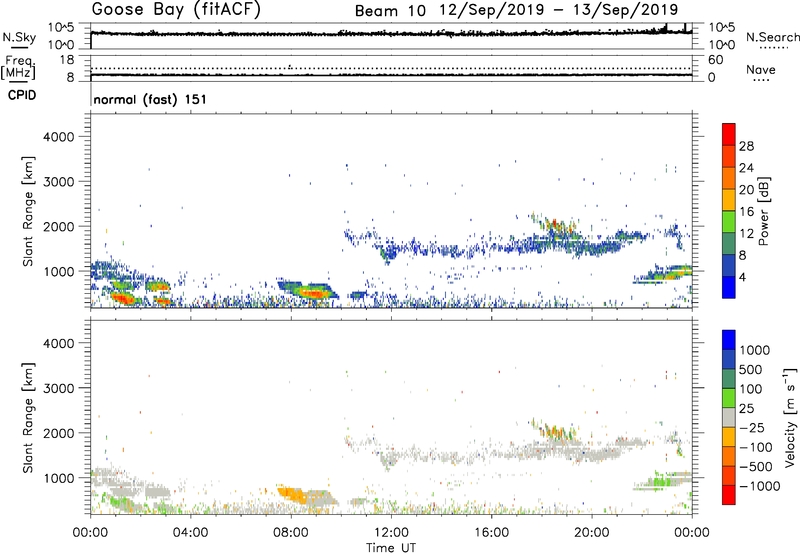
Task: Click the Power [dB] colorbar label
Action: 763,211
